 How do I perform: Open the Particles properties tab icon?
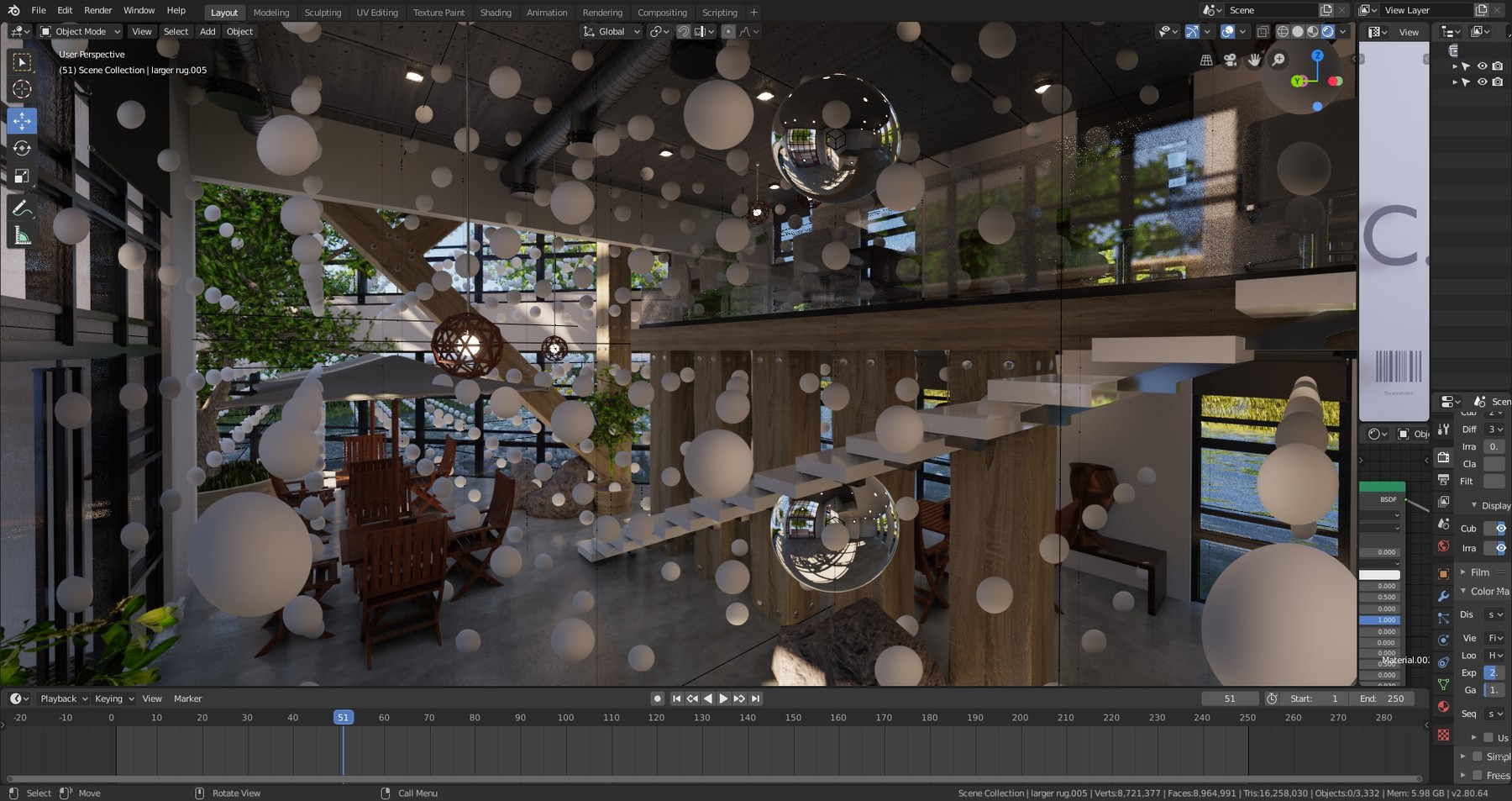(x=1443, y=618)
